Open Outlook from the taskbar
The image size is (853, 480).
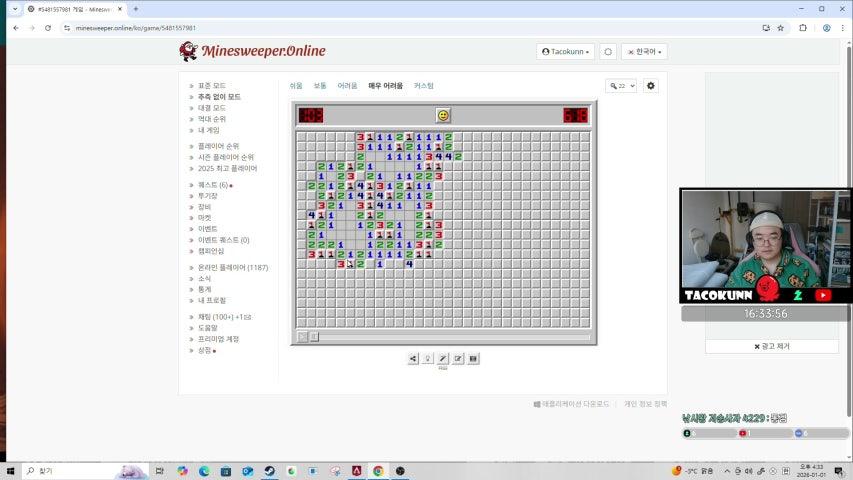tap(248, 471)
